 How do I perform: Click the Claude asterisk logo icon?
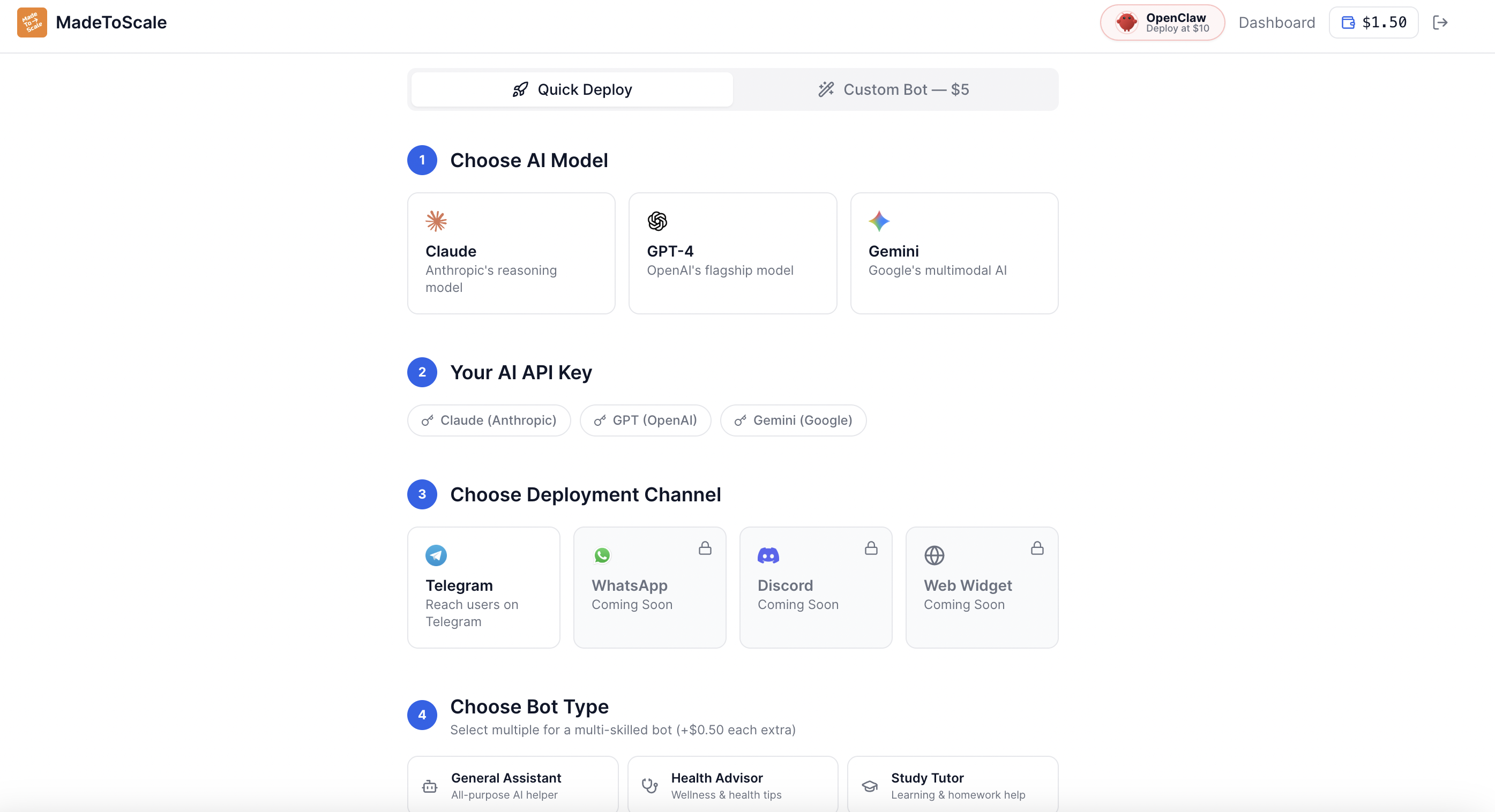(x=436, y=221)
